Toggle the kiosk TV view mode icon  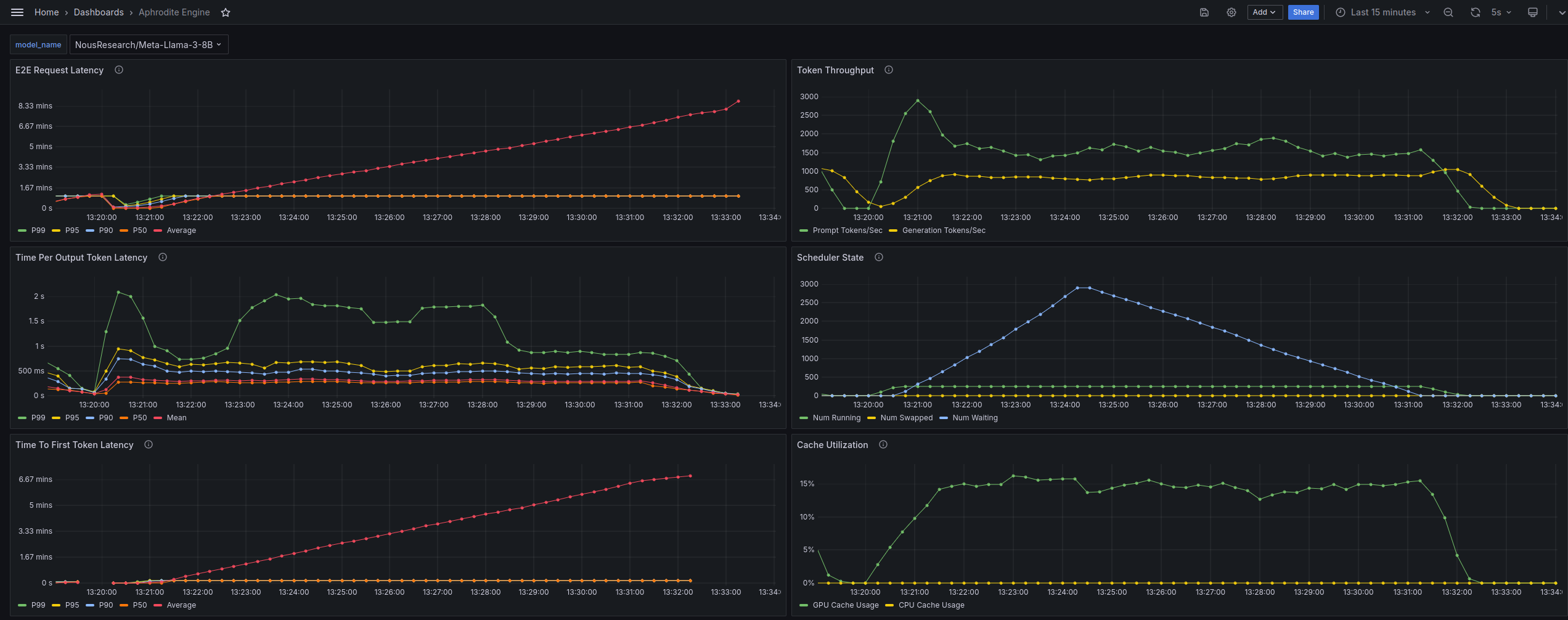1533,12
